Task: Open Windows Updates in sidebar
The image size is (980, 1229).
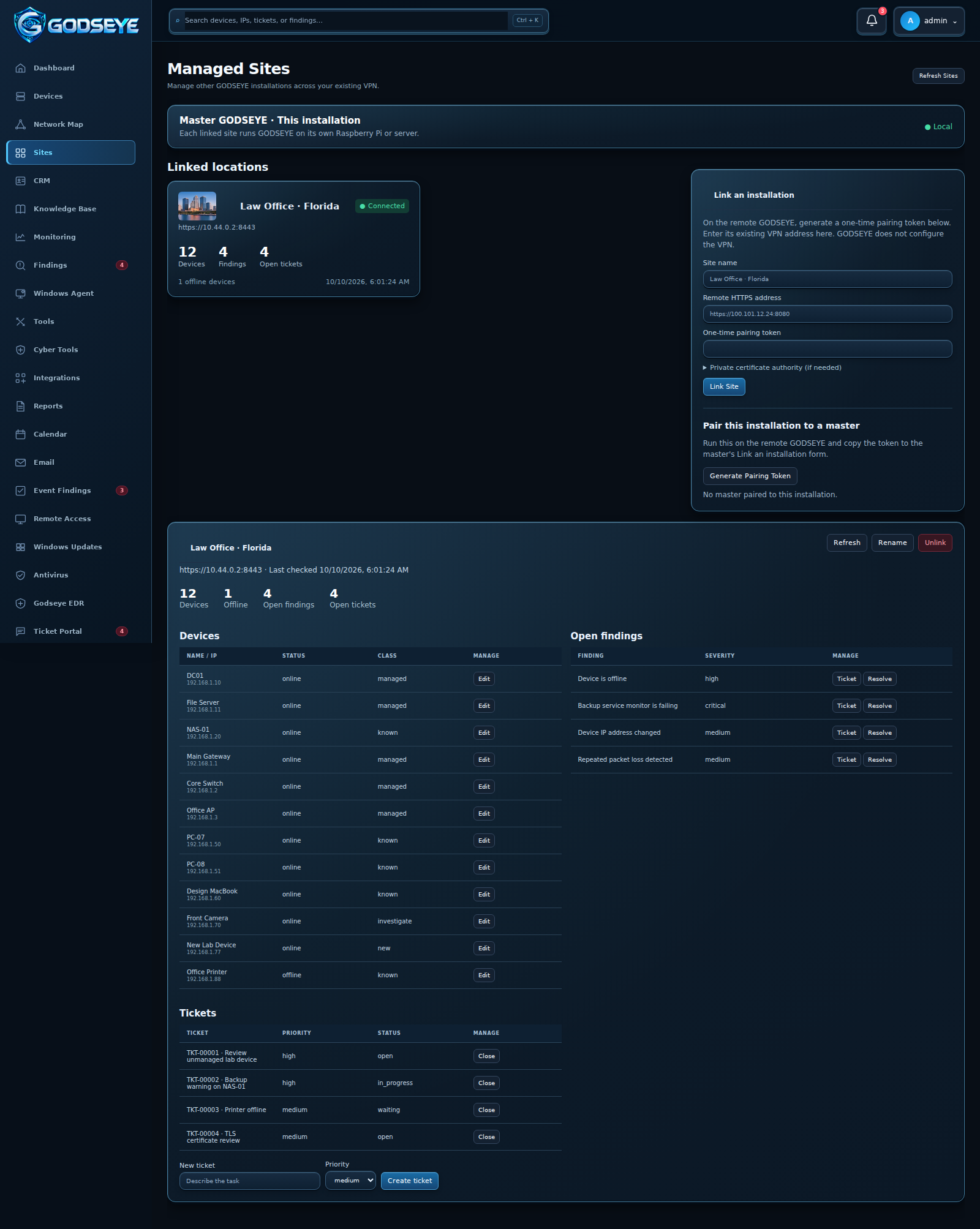Action: [70, 547]
